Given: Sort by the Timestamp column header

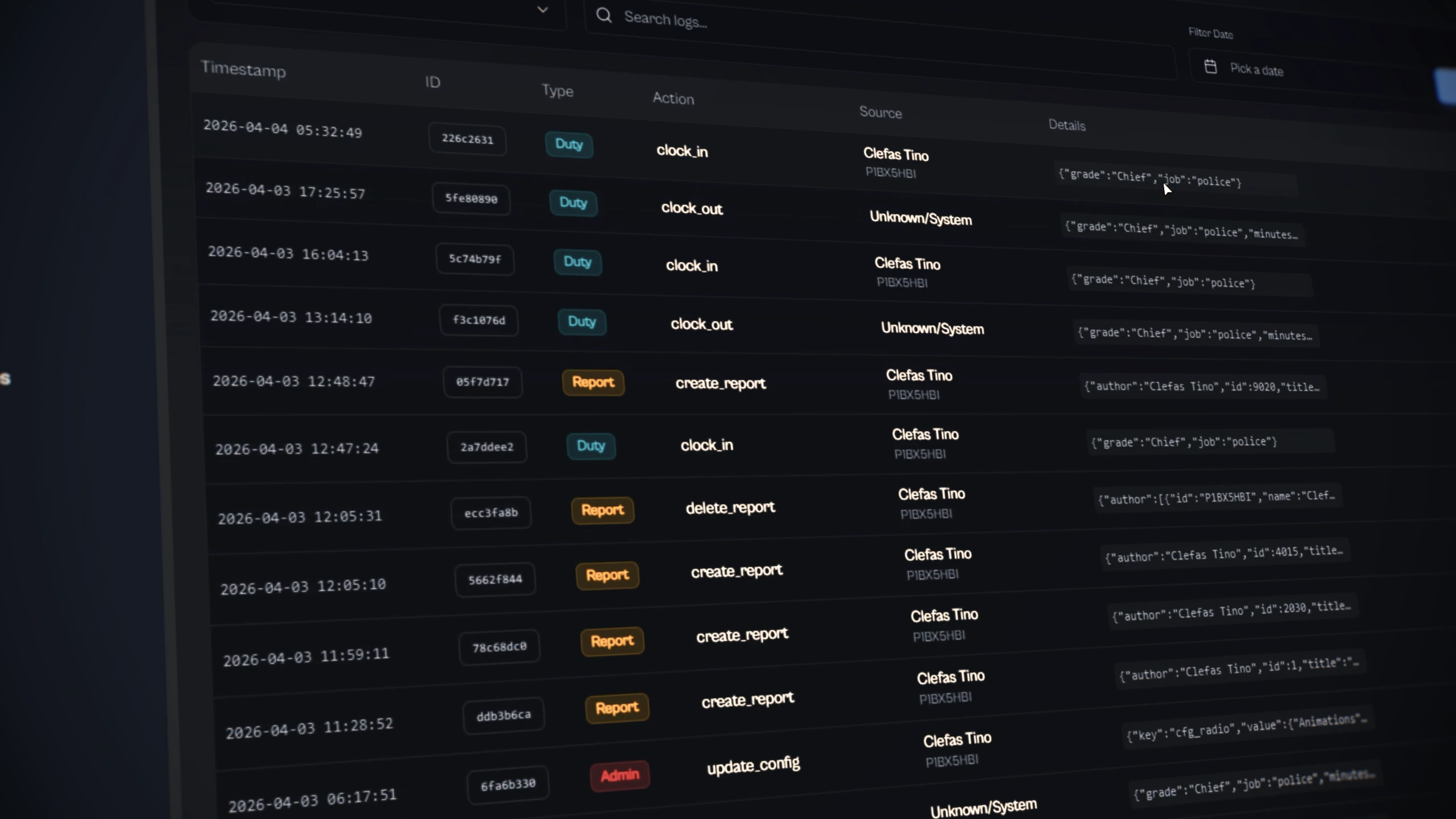Looking at the screenshot, I should point(243,69).
